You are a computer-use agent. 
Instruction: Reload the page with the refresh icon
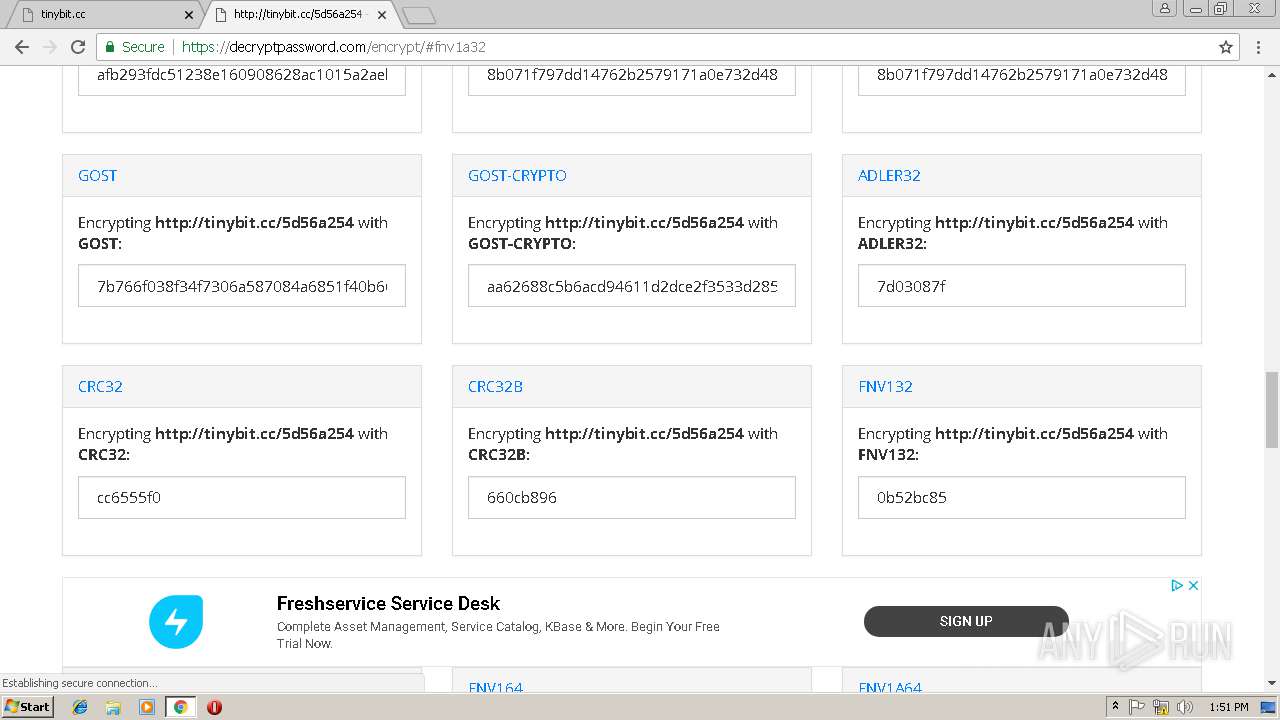click(x=78, y=47)
